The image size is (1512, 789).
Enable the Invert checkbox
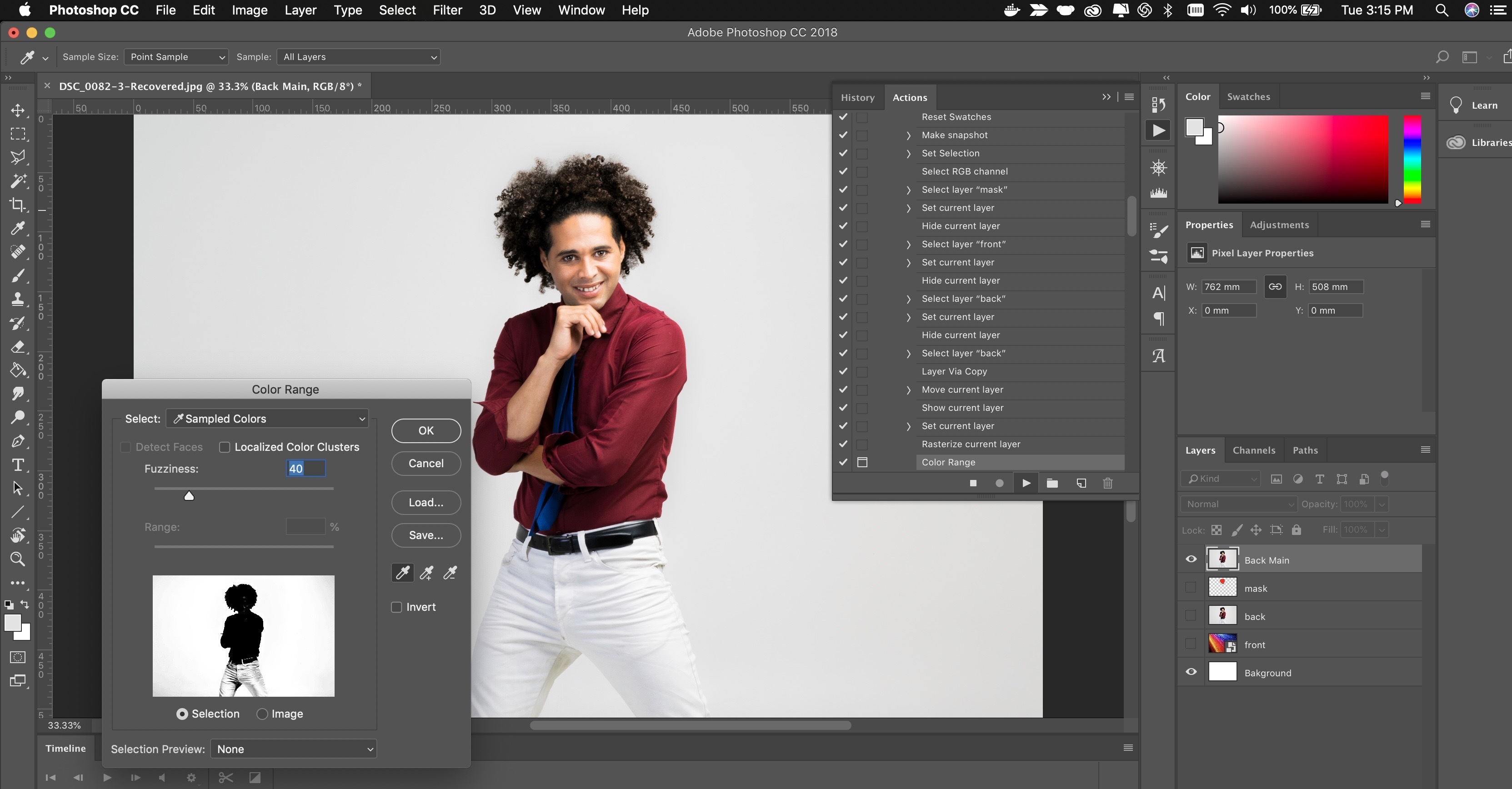(x=397, y=607)
